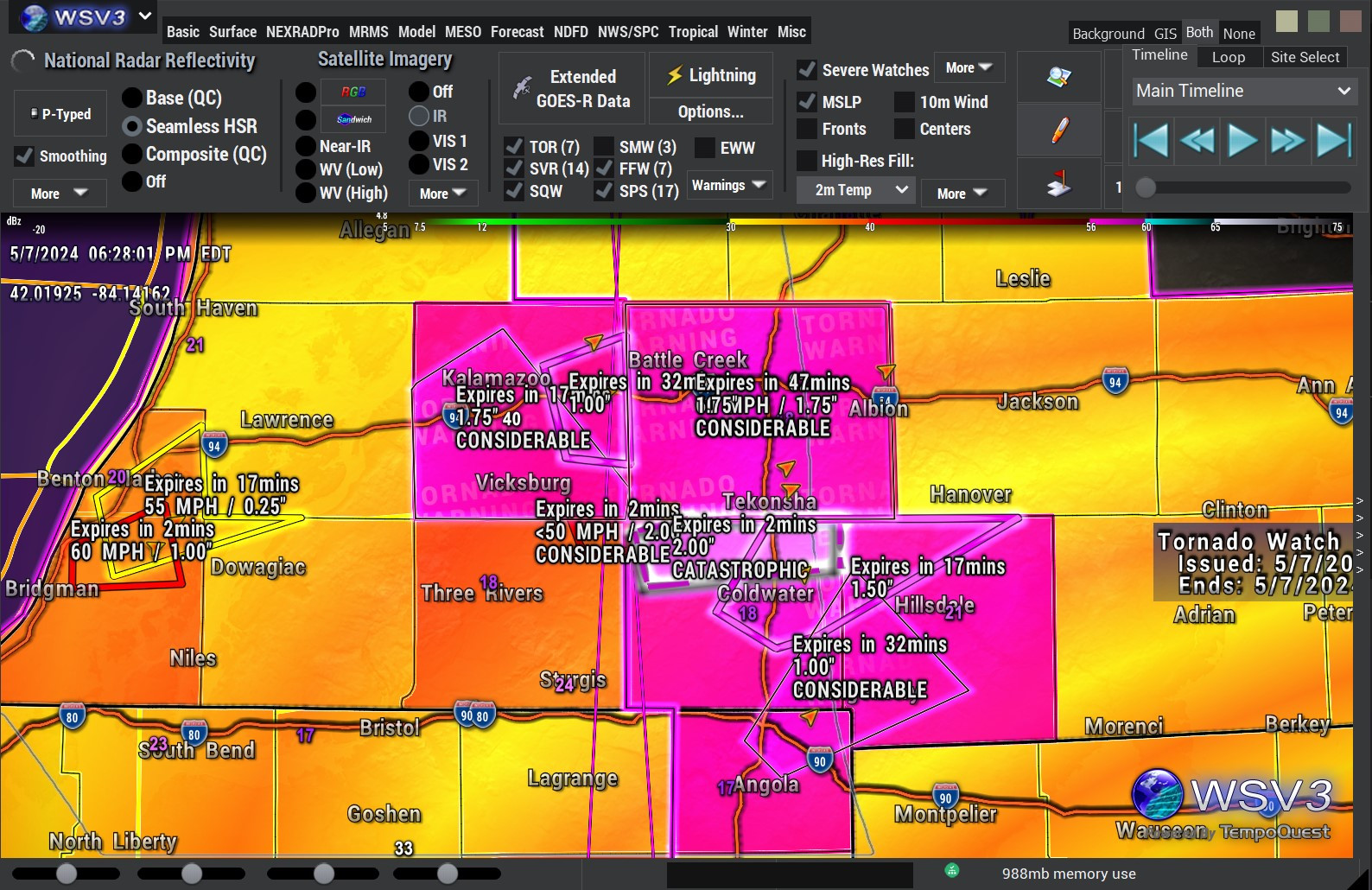Click the Lightning bolt button
The height and width of the screenshot is (890, 1372).
(711, 75)
